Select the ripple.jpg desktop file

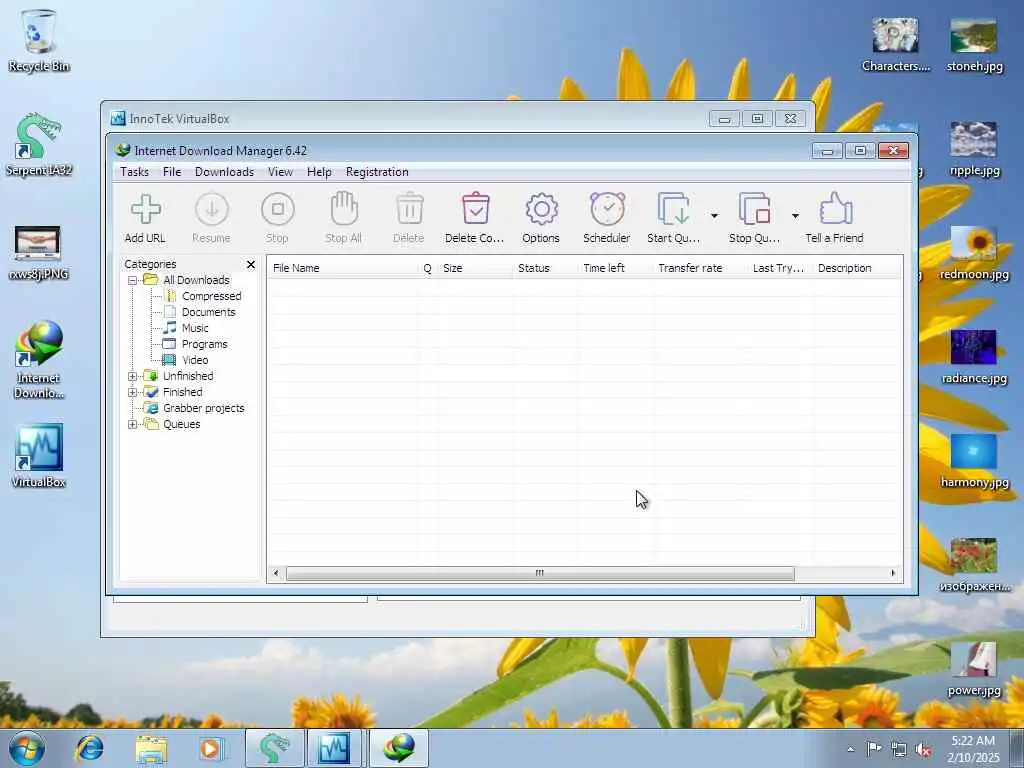974,149
